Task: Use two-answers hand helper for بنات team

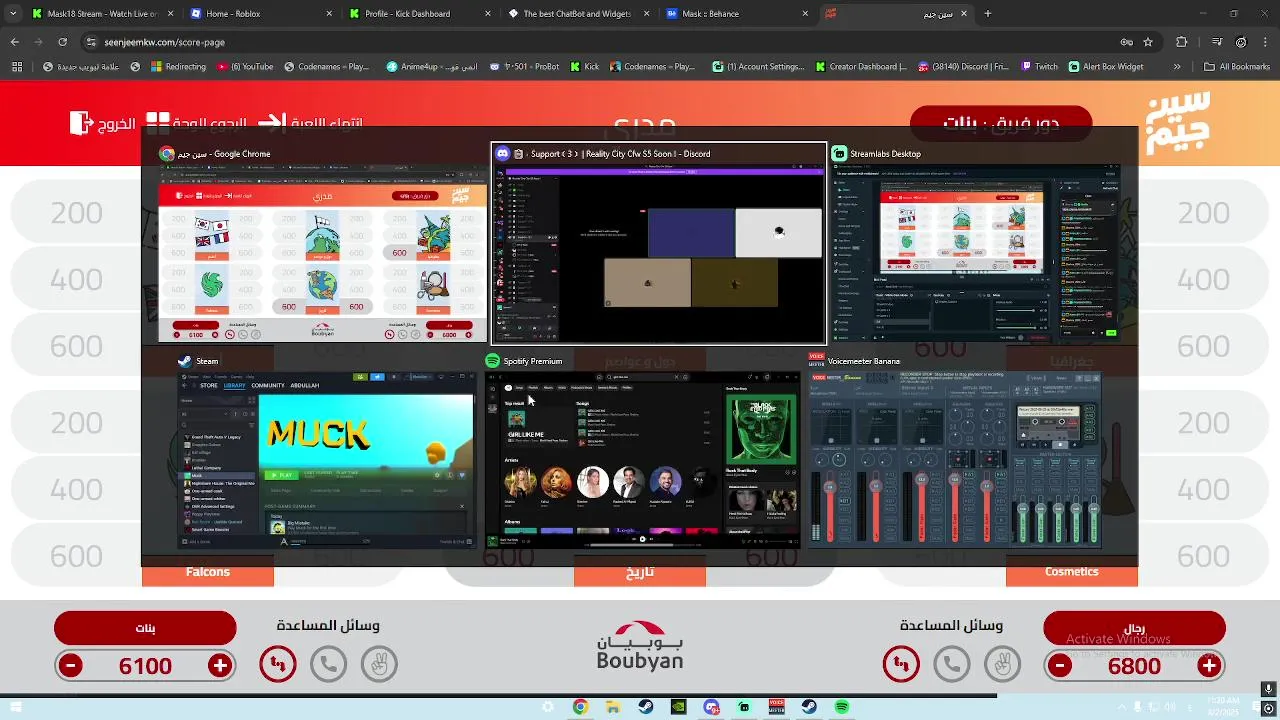Action: (379, 664)
